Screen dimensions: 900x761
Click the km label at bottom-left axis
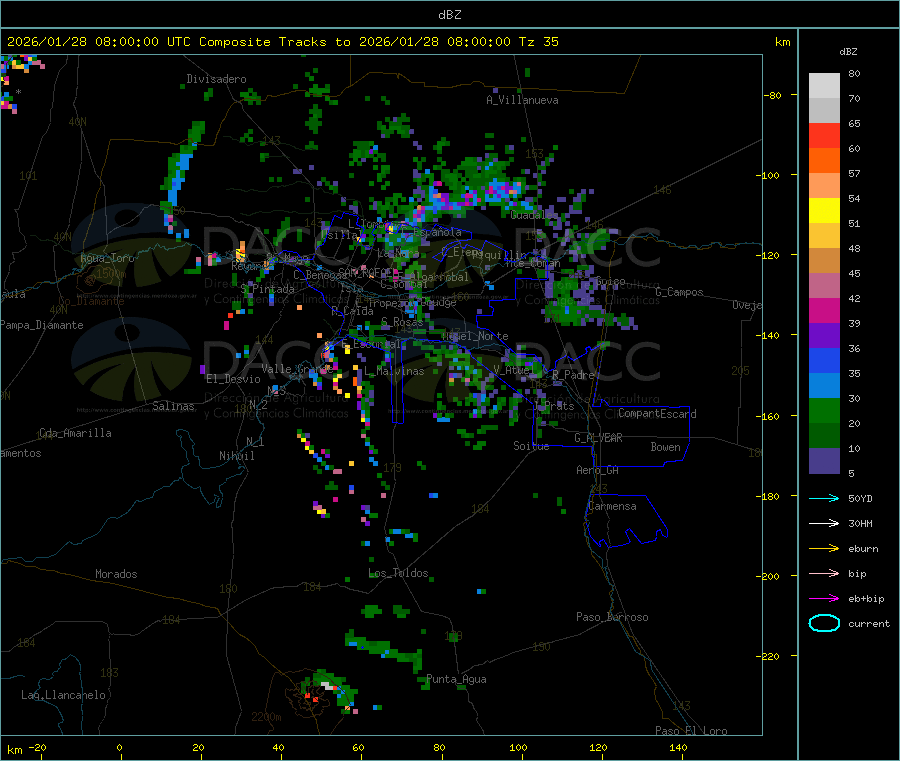[x=14, y=750]
